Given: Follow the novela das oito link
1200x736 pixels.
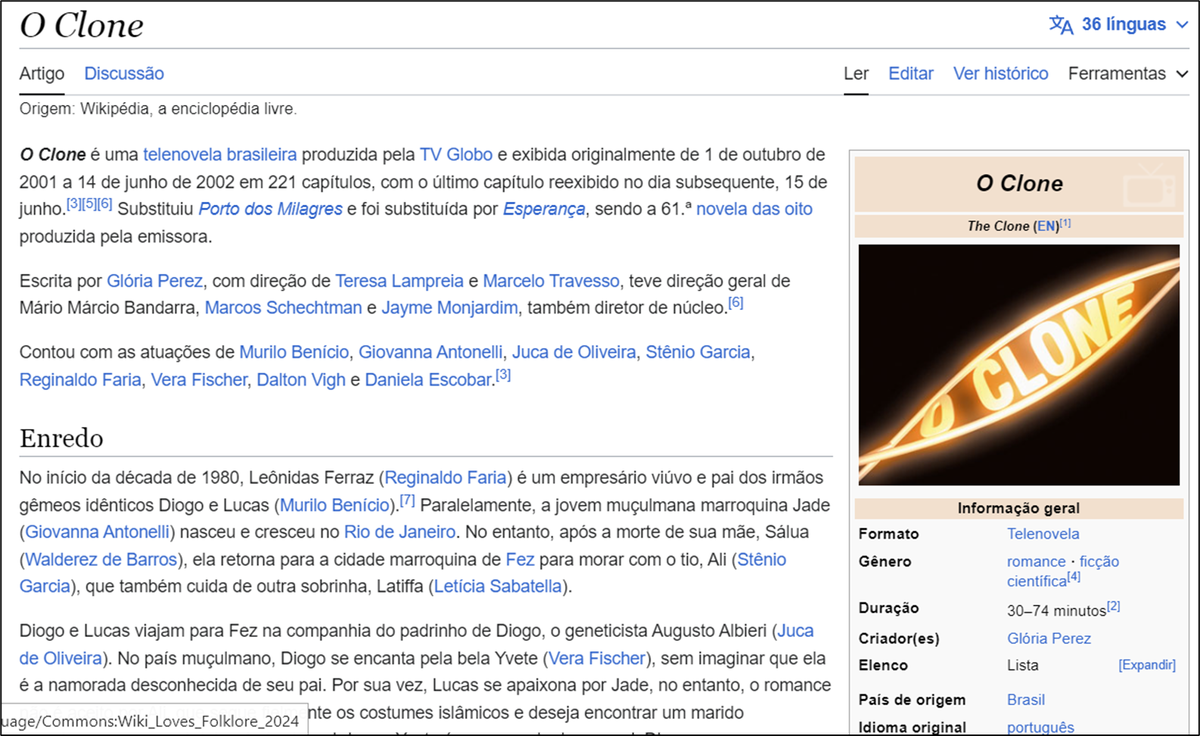Looking at the screenshot, I should tap(754, 209).
